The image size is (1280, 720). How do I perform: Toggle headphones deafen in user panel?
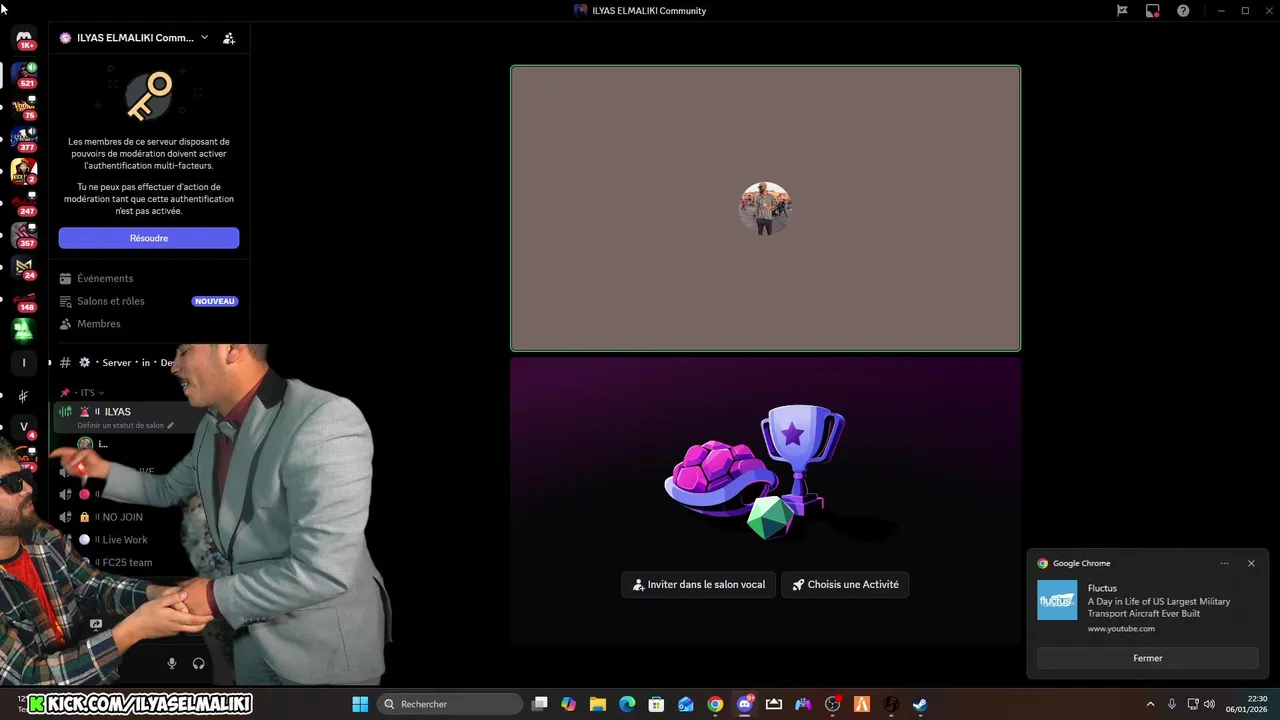tap(198, 663)
